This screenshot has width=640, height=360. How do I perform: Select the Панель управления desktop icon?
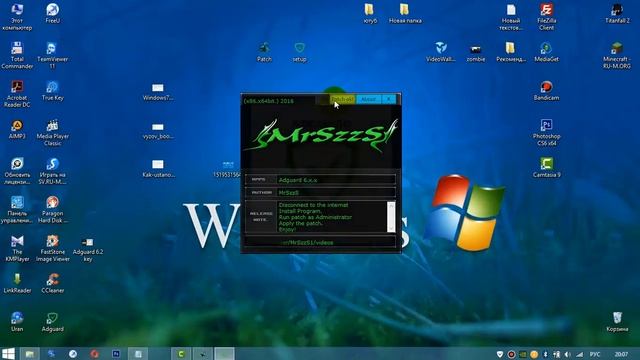pyautogui.click(x=17, y=209)
